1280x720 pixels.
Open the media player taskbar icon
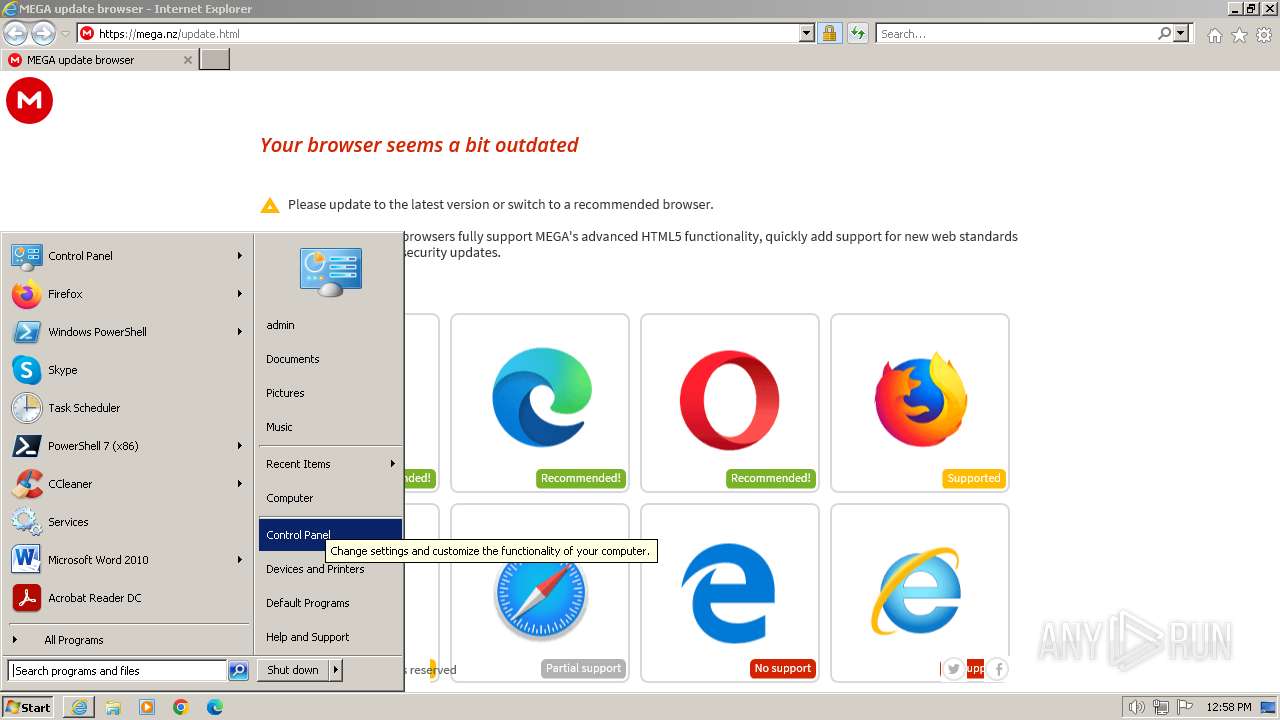(147, 707)
